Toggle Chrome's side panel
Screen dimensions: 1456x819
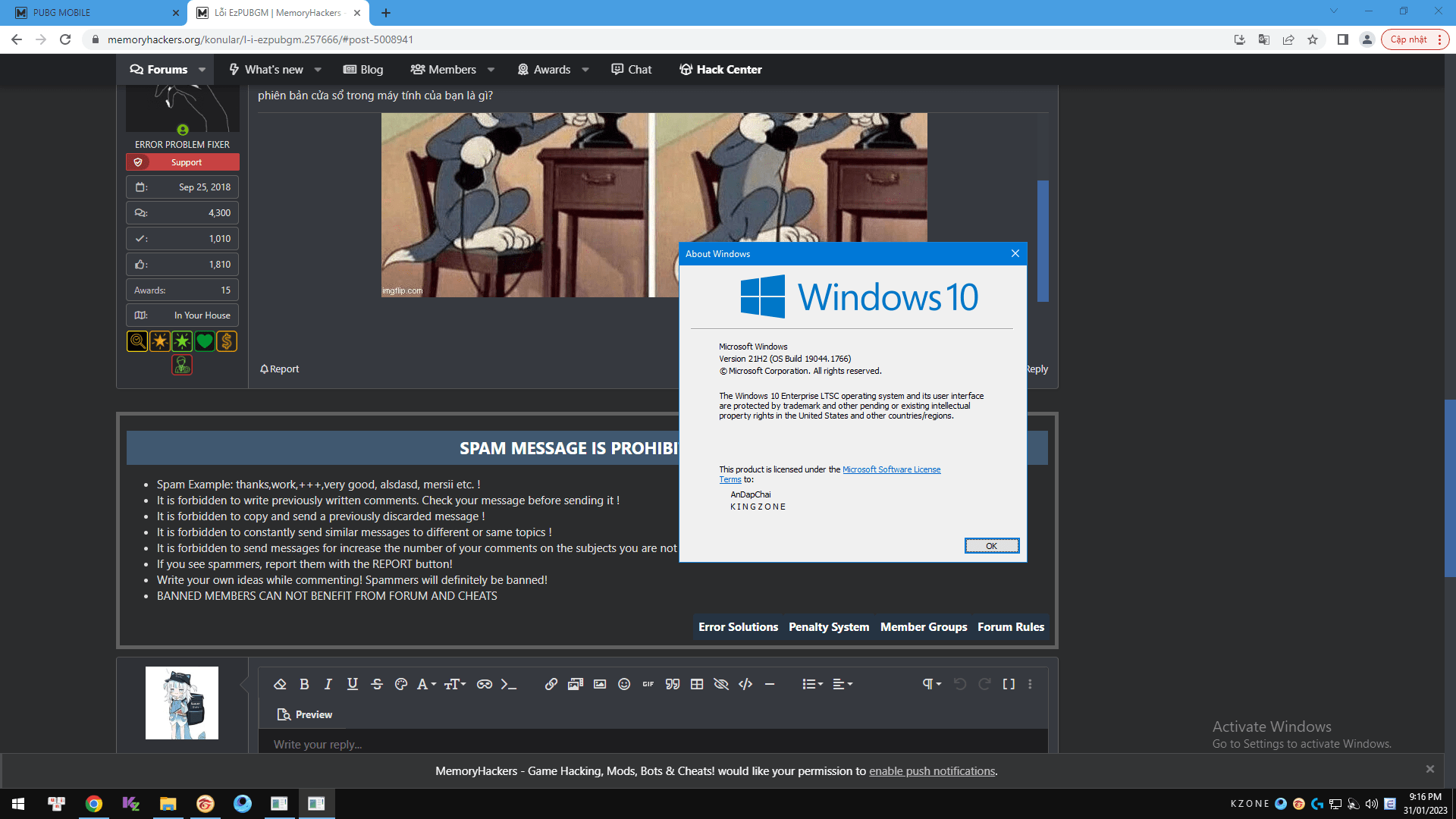(1342, 39)
